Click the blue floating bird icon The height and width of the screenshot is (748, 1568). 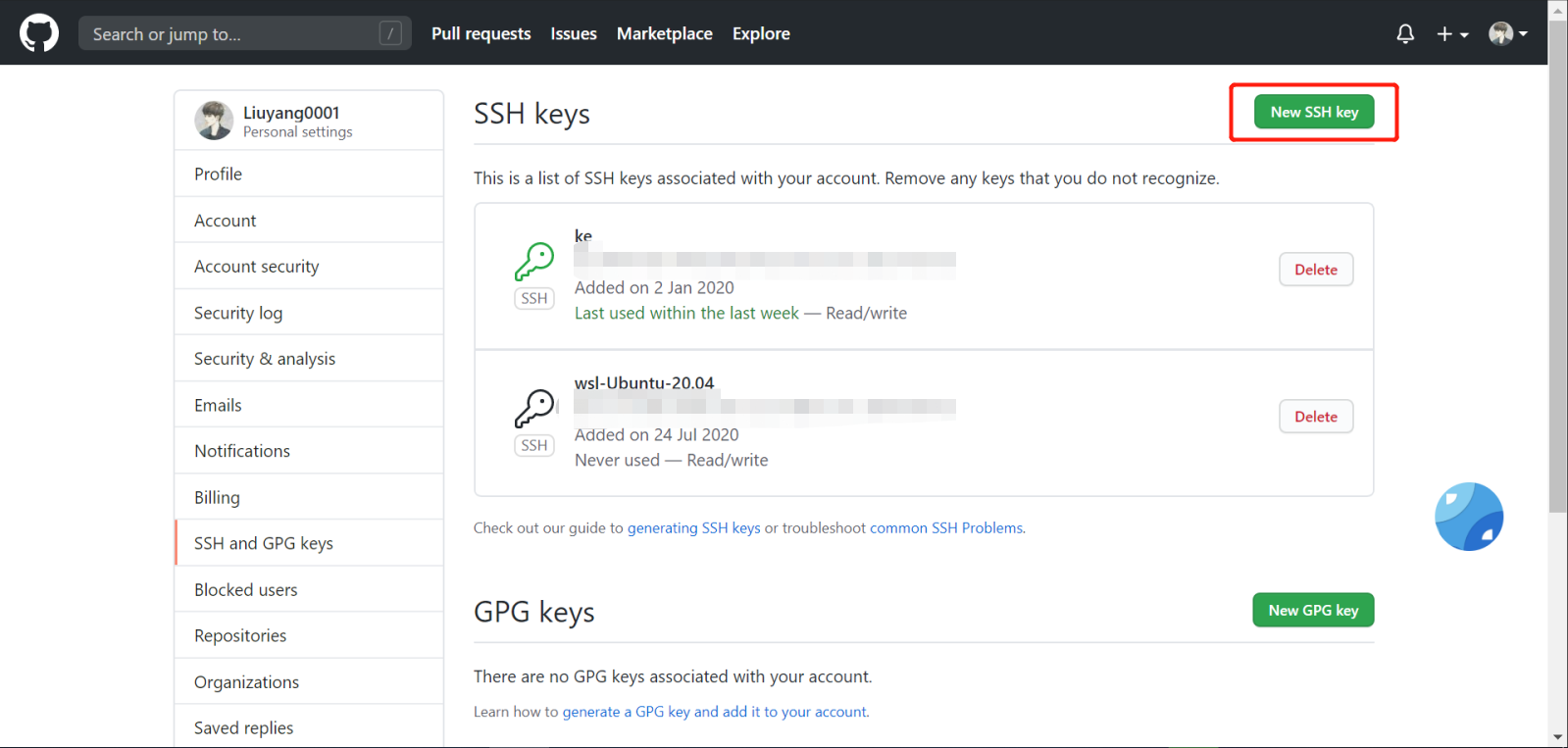click(x=1469, y=517)
